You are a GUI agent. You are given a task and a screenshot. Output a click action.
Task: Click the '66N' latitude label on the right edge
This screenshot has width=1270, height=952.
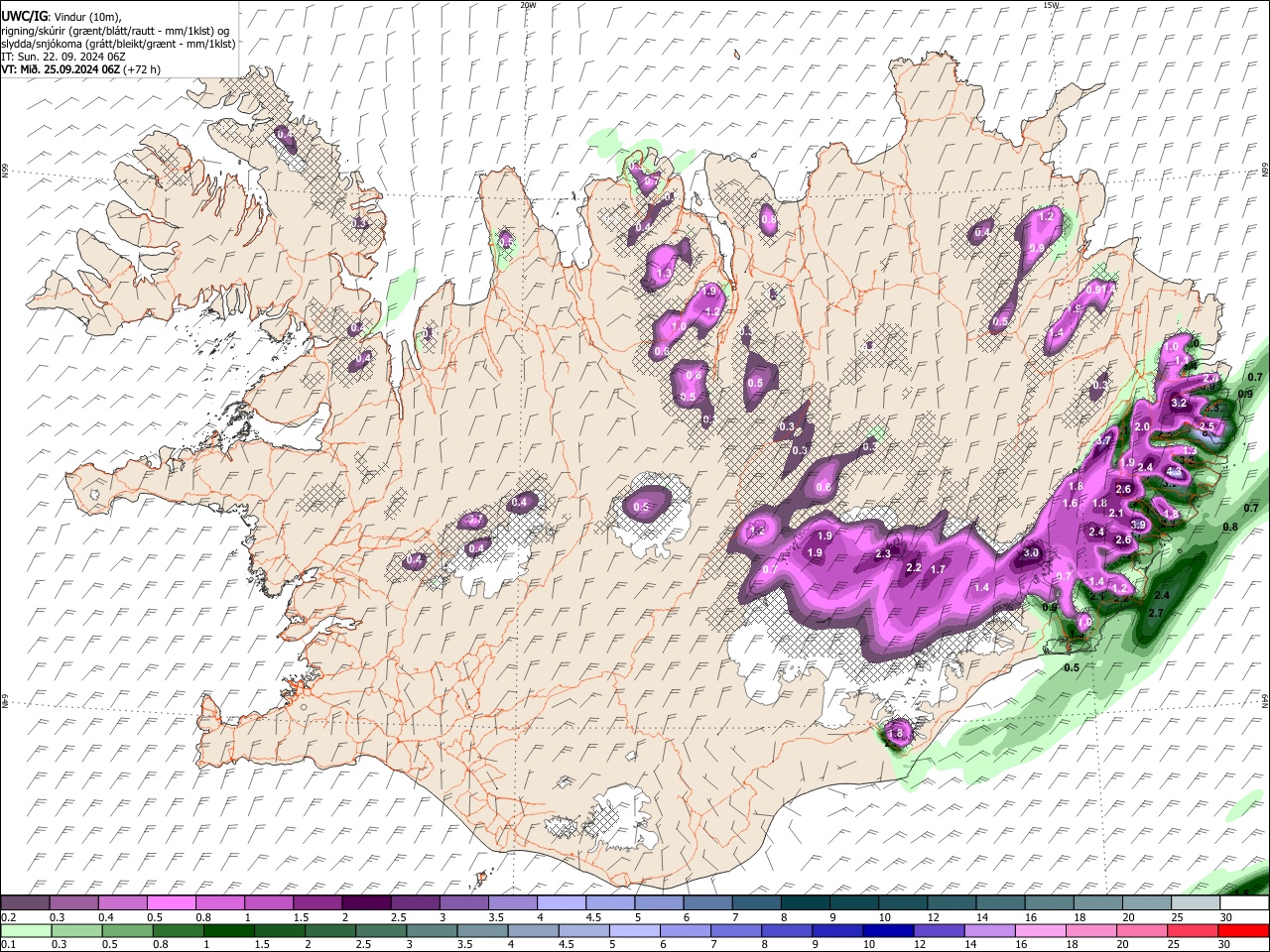[1265, 172]
